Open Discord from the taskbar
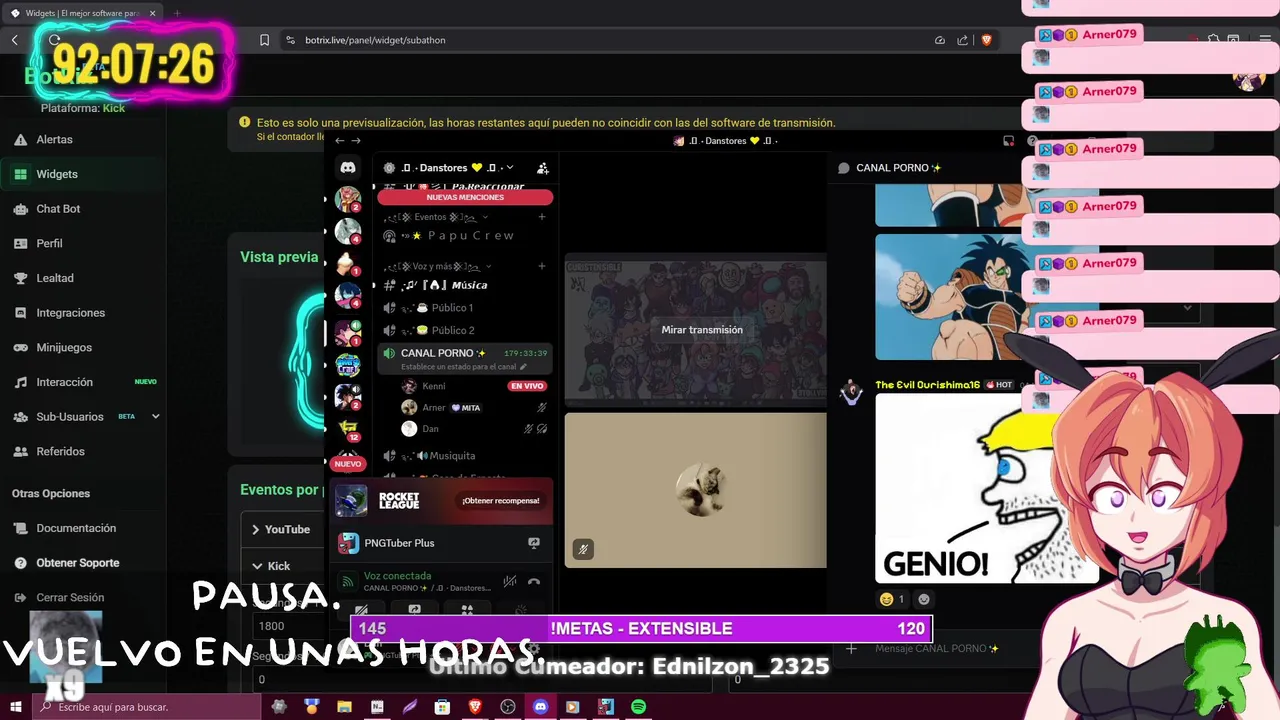Screen dimensions: 1280x720 point(541,707)
